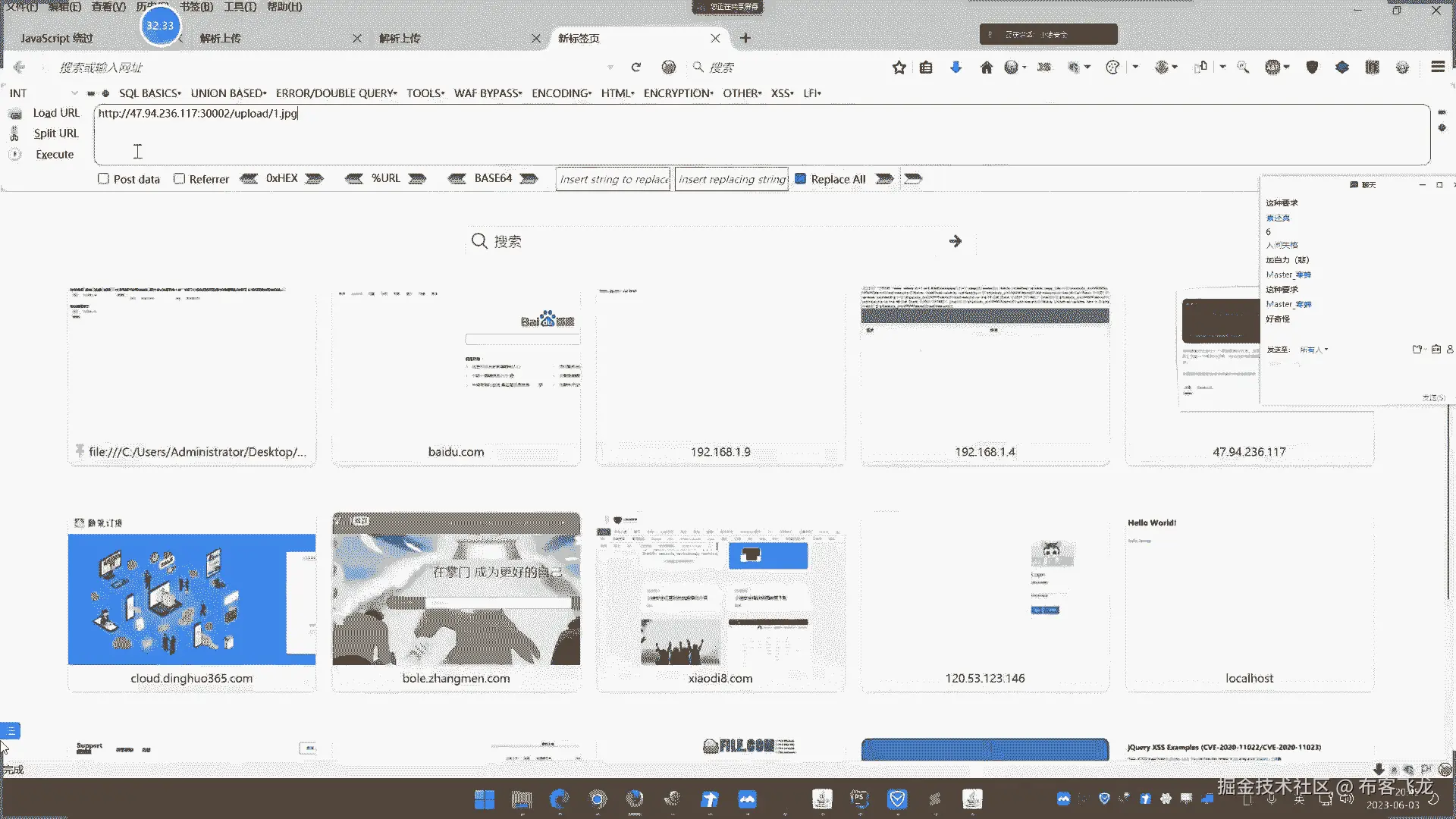Open the WAF BYPASS dropdown
This screenshot has width=1456, height=819.
(x=488, y=93)
